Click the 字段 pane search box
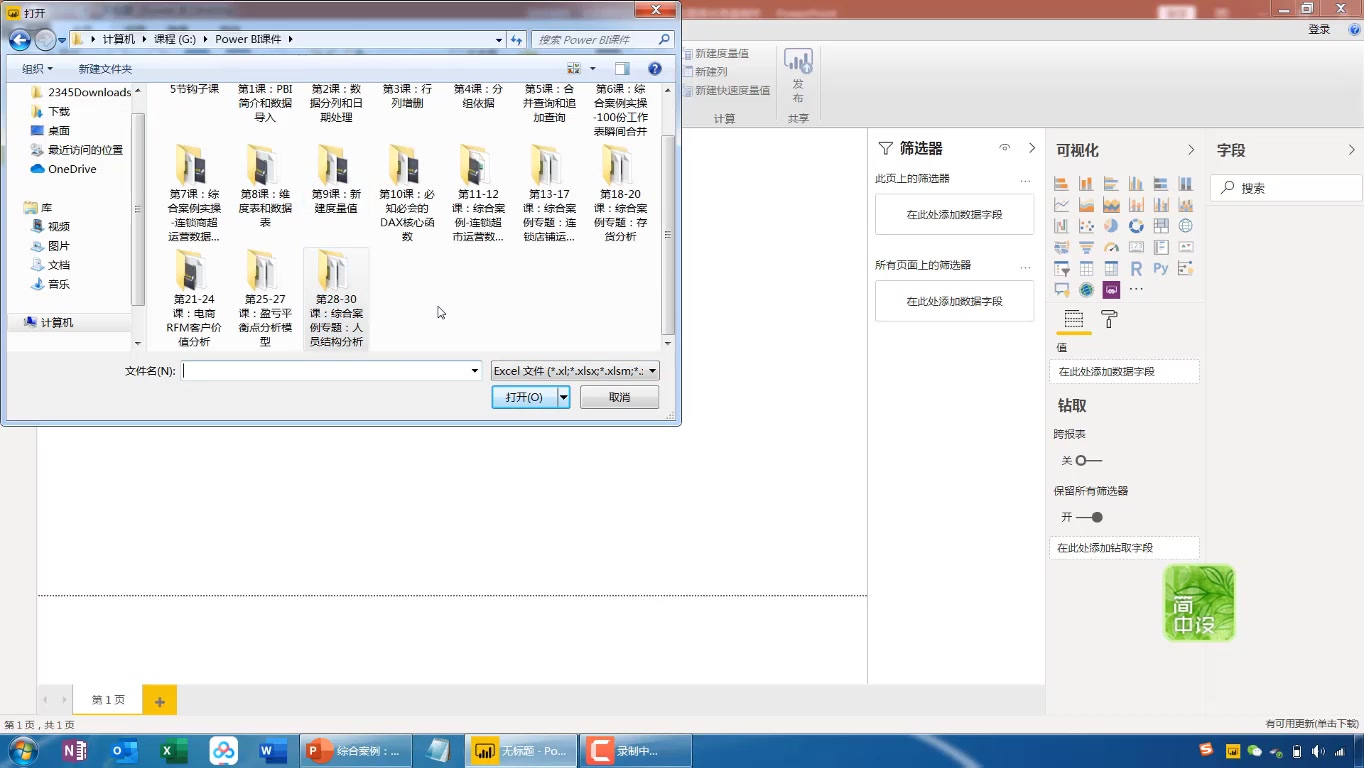 tap(1286, 188)
